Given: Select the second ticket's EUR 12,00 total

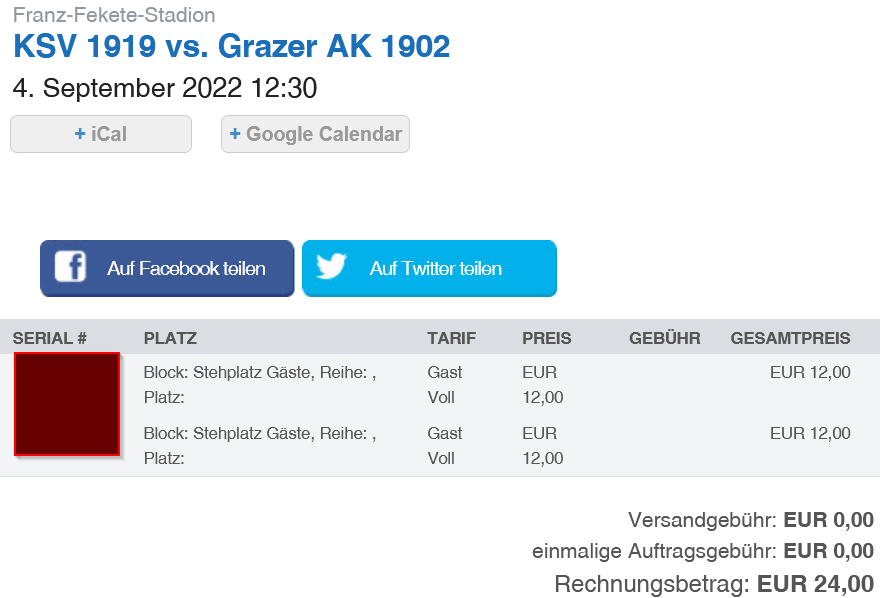Looking at the screenshot, I should [x=810, y=433].
